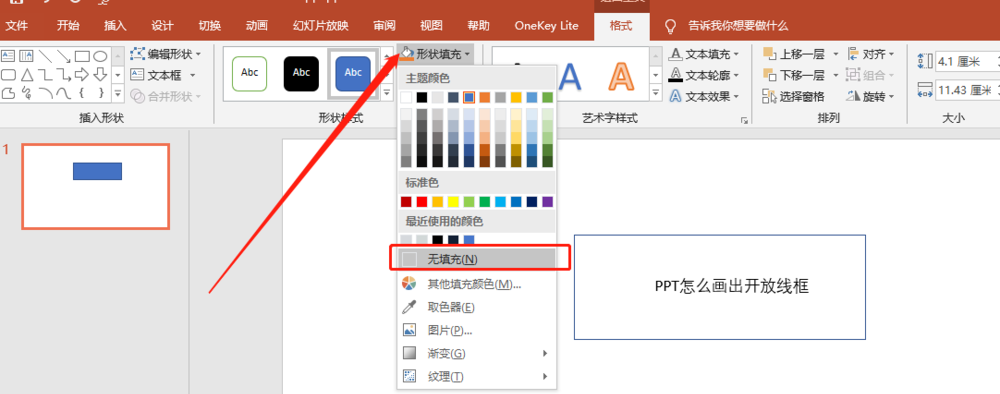
Task: Click the eyedropper (取色器) option
Action: (476, 307)
